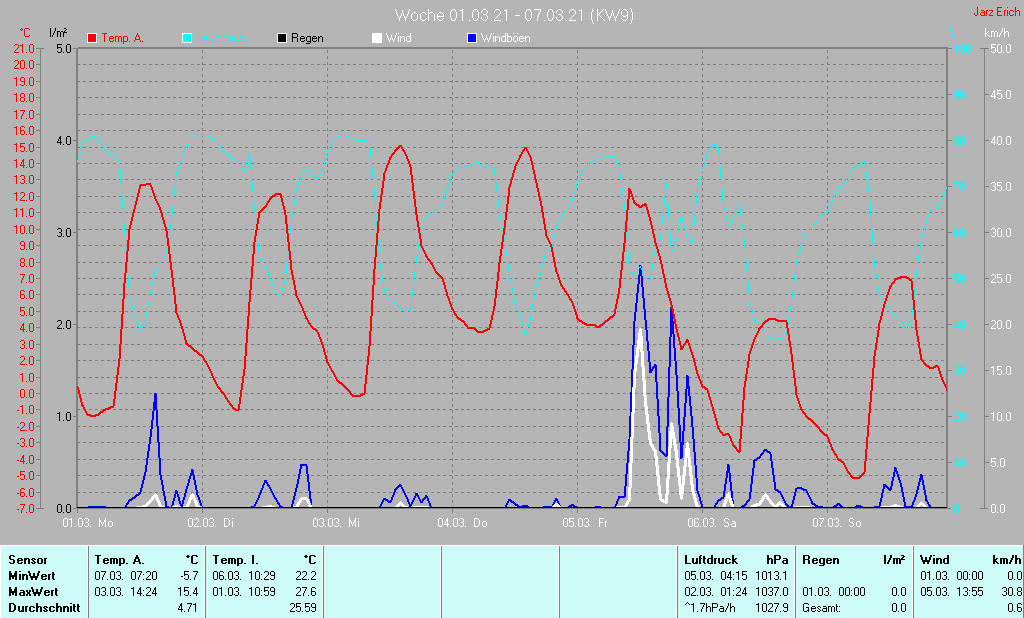Click the '05.03. 04:15' Luftdruck timestamp
The image size is (1024, 618).
point(716,576)
